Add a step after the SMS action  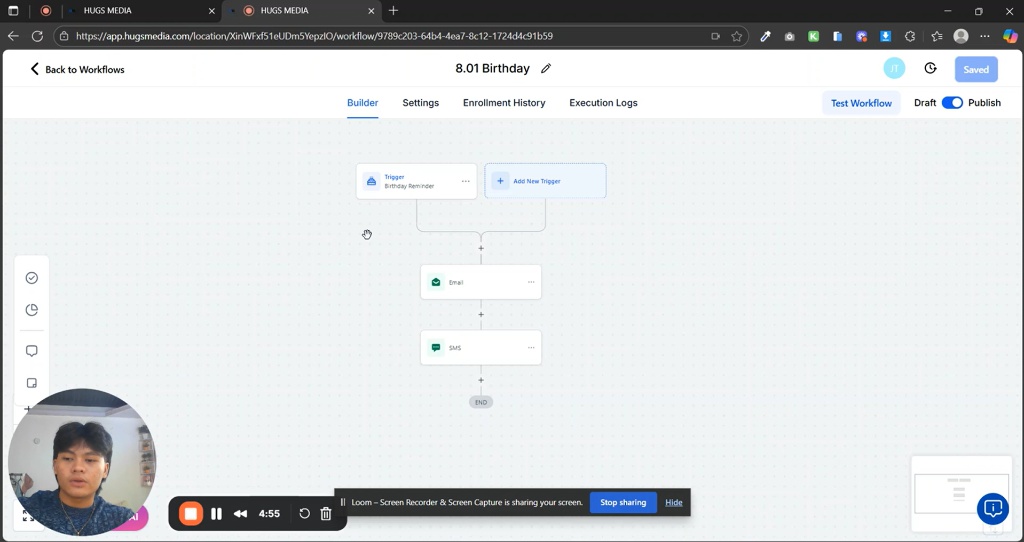point(481,380)
